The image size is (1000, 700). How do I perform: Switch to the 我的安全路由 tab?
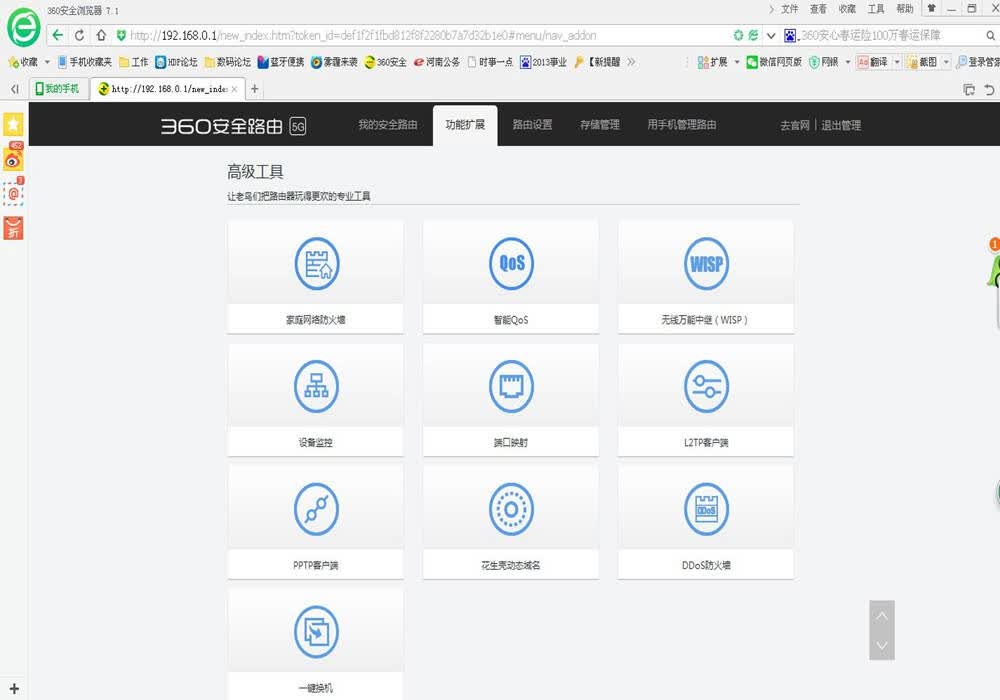[x=388, y=125]
